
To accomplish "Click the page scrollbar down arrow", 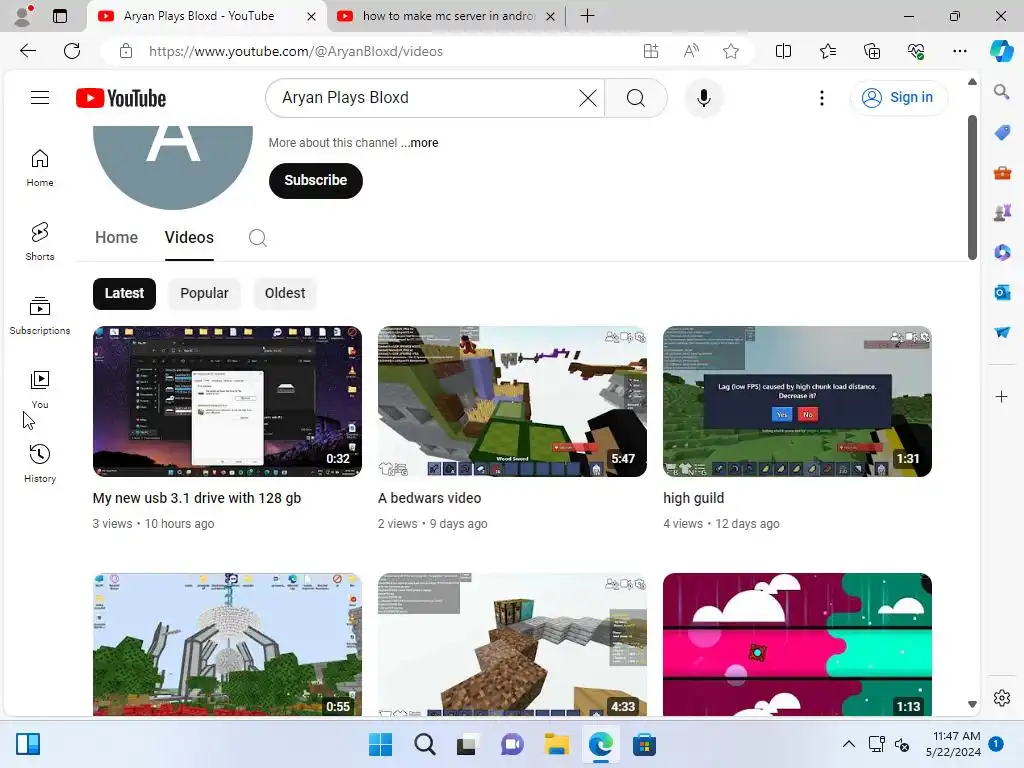I will point(972,705).
